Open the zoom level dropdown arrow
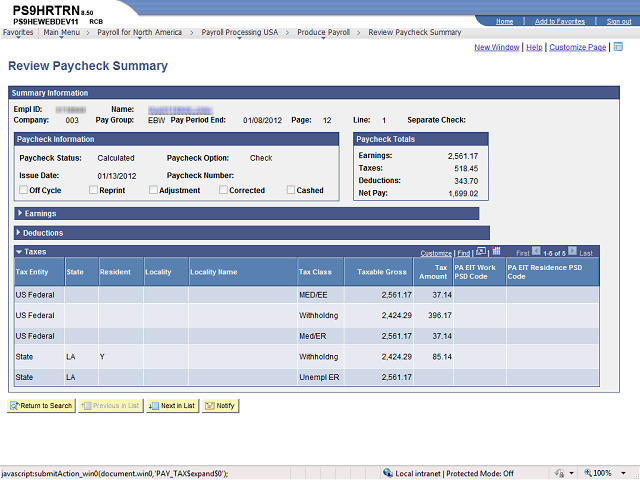This screenshot has height=480, width=640. (x=623, y=473)
